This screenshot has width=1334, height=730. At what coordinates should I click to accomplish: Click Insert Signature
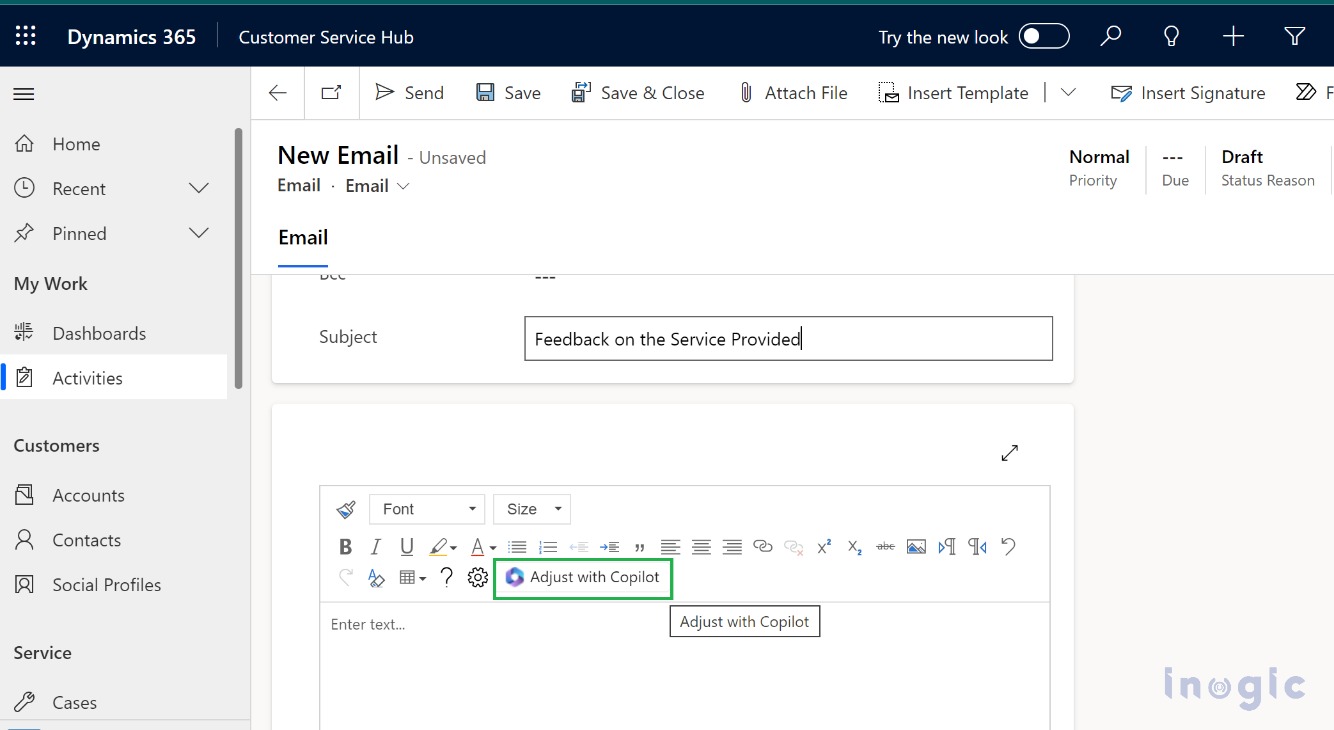point(1188,93)
